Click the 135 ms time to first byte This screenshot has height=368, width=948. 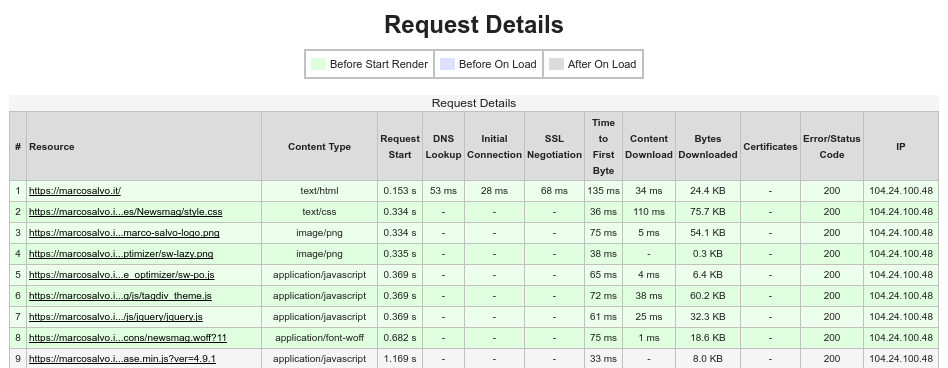click(603, 191)
